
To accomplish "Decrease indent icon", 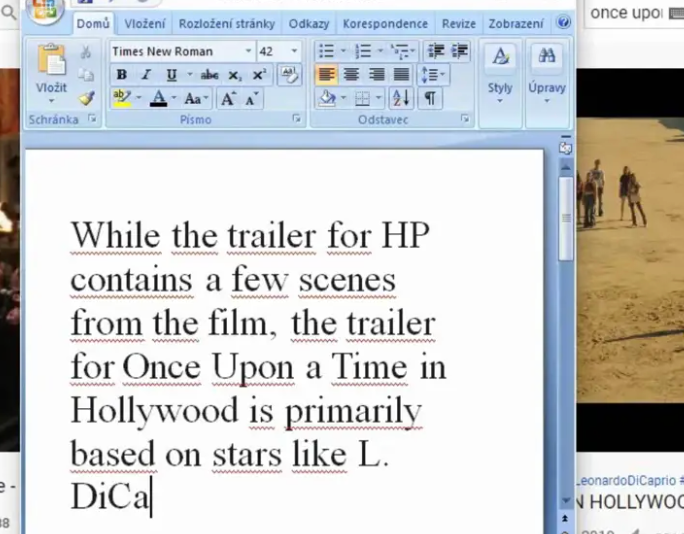I will point(435,51).
